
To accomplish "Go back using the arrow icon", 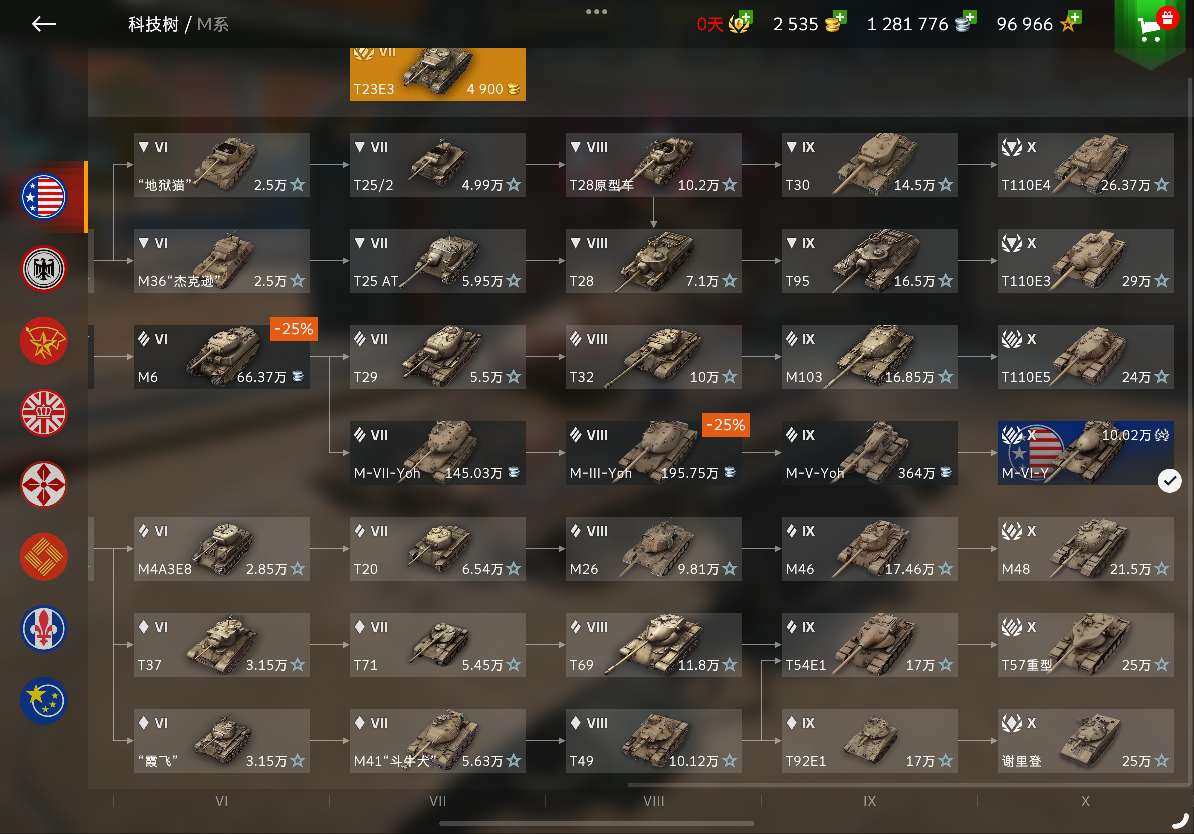I will [x=43, y=24].
